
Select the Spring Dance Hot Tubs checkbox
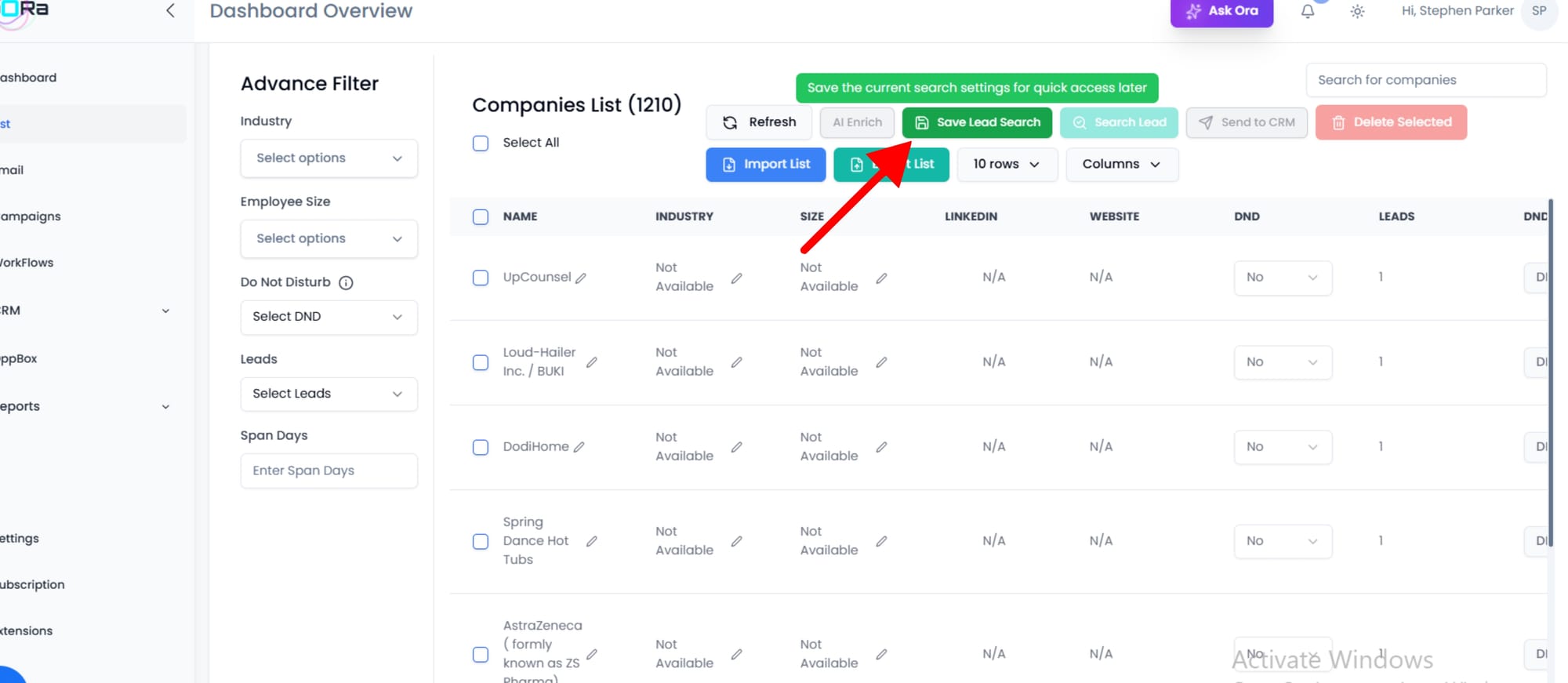pos(481,542)
